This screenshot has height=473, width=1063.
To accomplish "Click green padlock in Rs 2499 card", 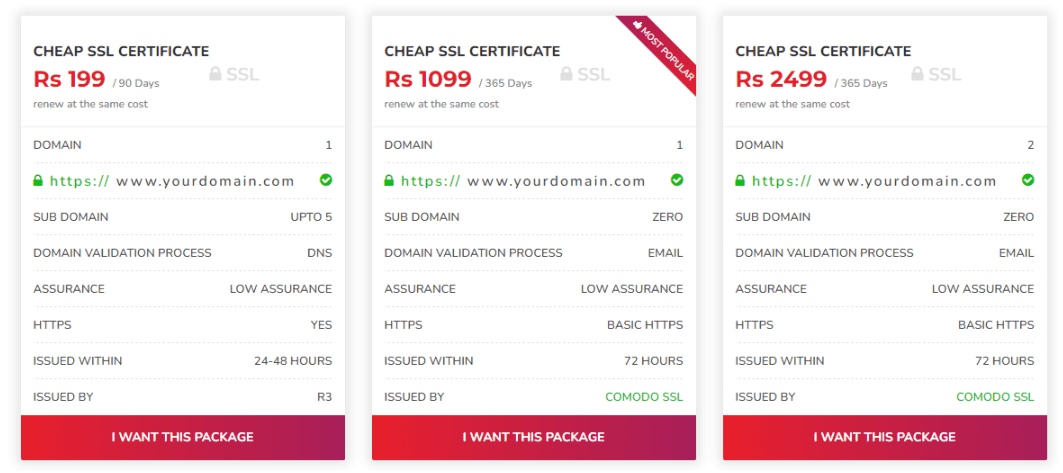I will (740, 181).
